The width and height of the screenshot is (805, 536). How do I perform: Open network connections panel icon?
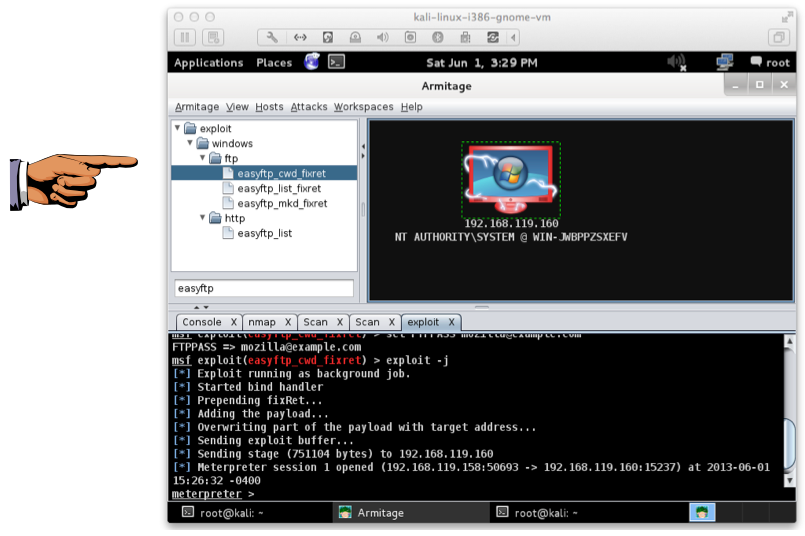point(725,63)
